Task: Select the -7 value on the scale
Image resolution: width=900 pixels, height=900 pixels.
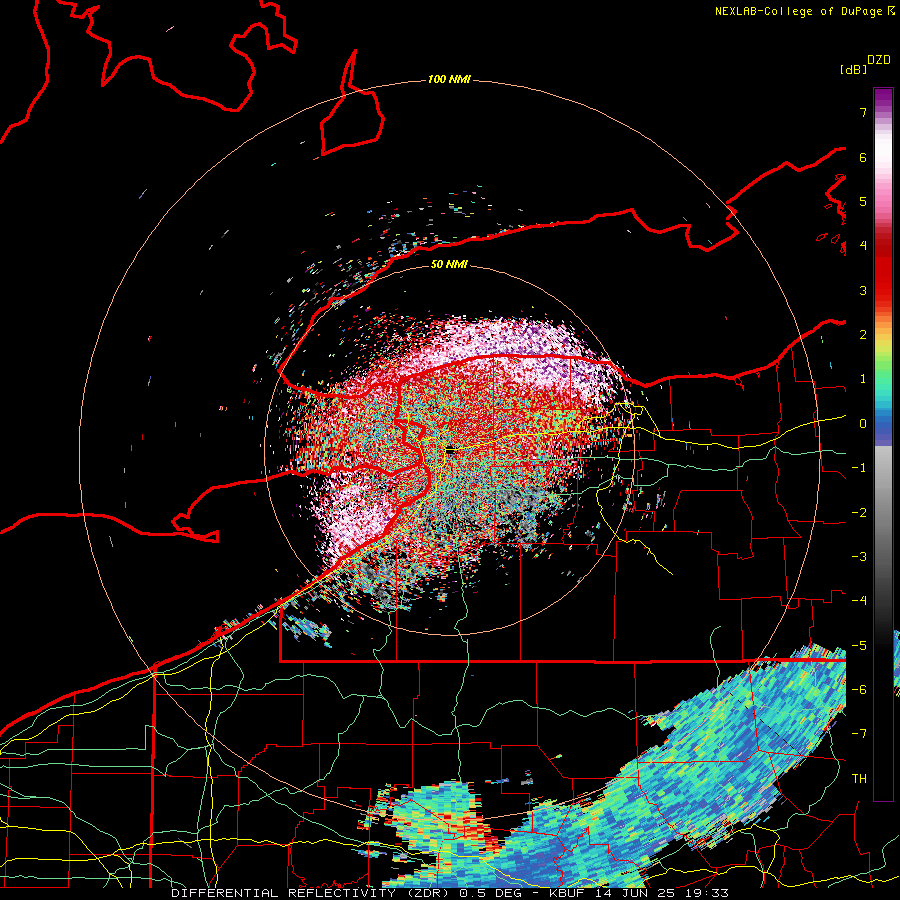Action: tap(859, 734)
